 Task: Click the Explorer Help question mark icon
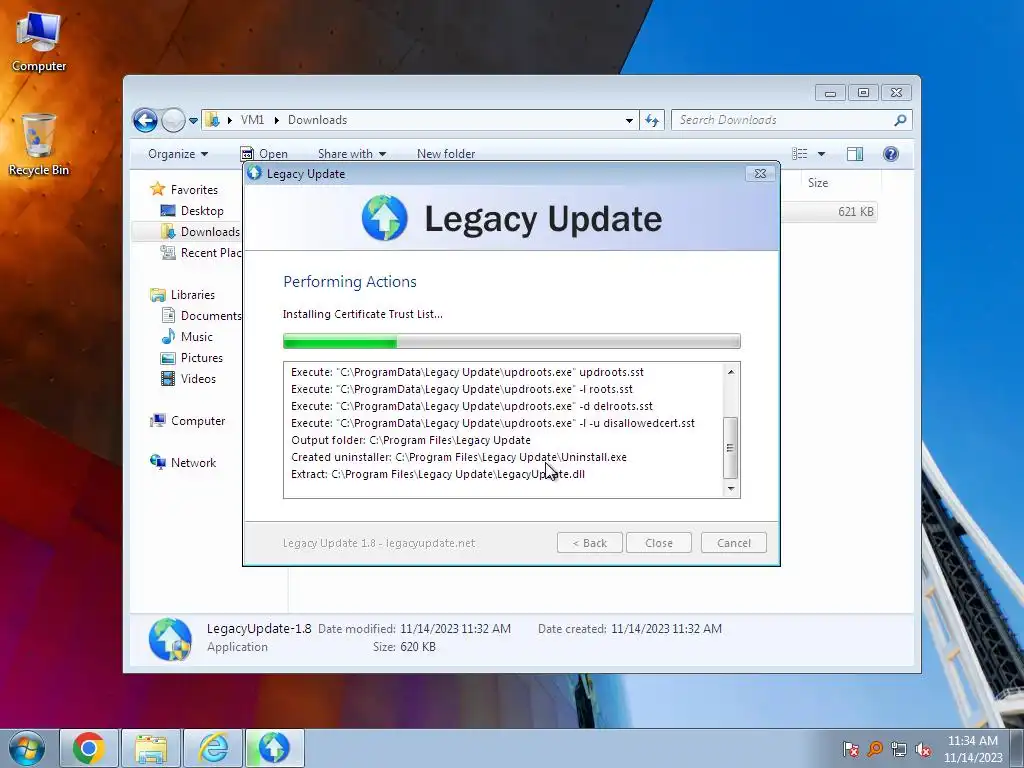(891, 153)
